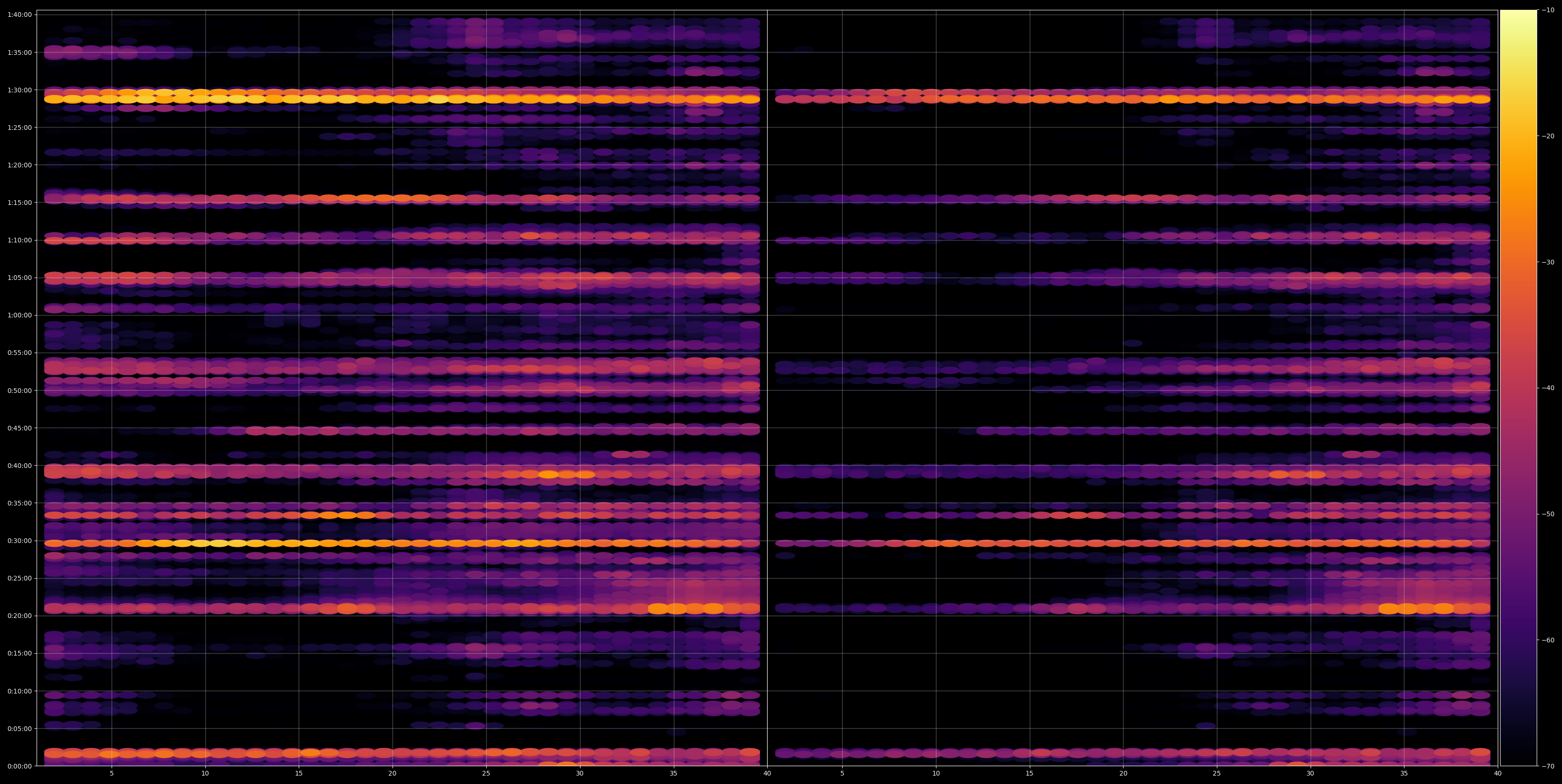Click the −20 colorbar tick label

click(x=1548, y=136)
